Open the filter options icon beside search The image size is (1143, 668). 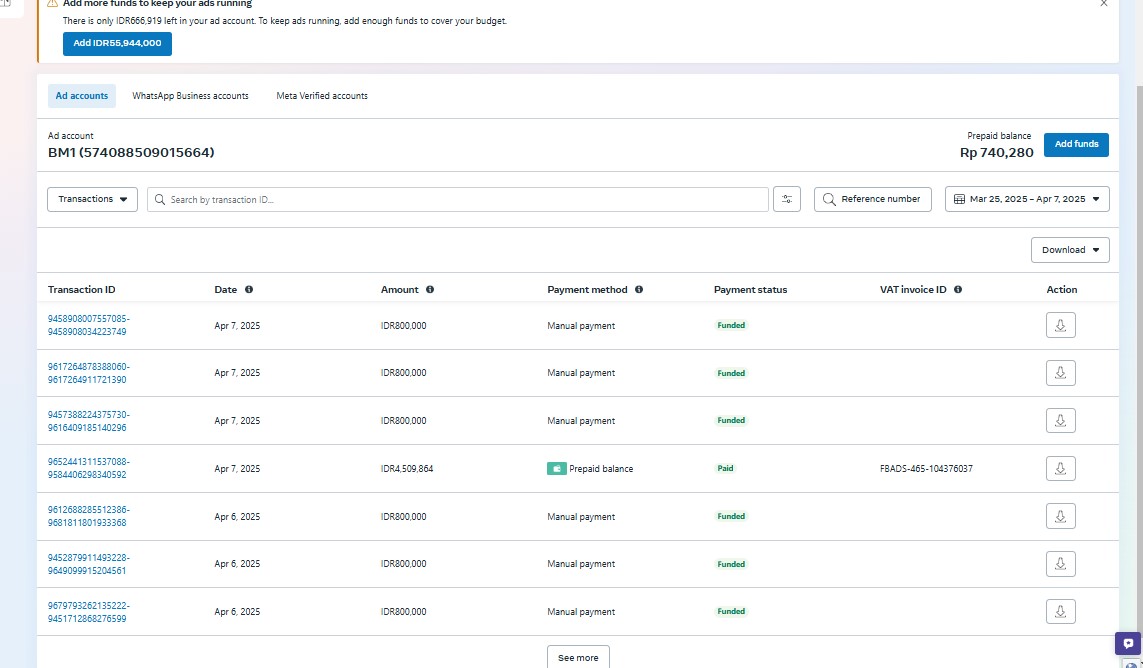(x=787, y=199)
